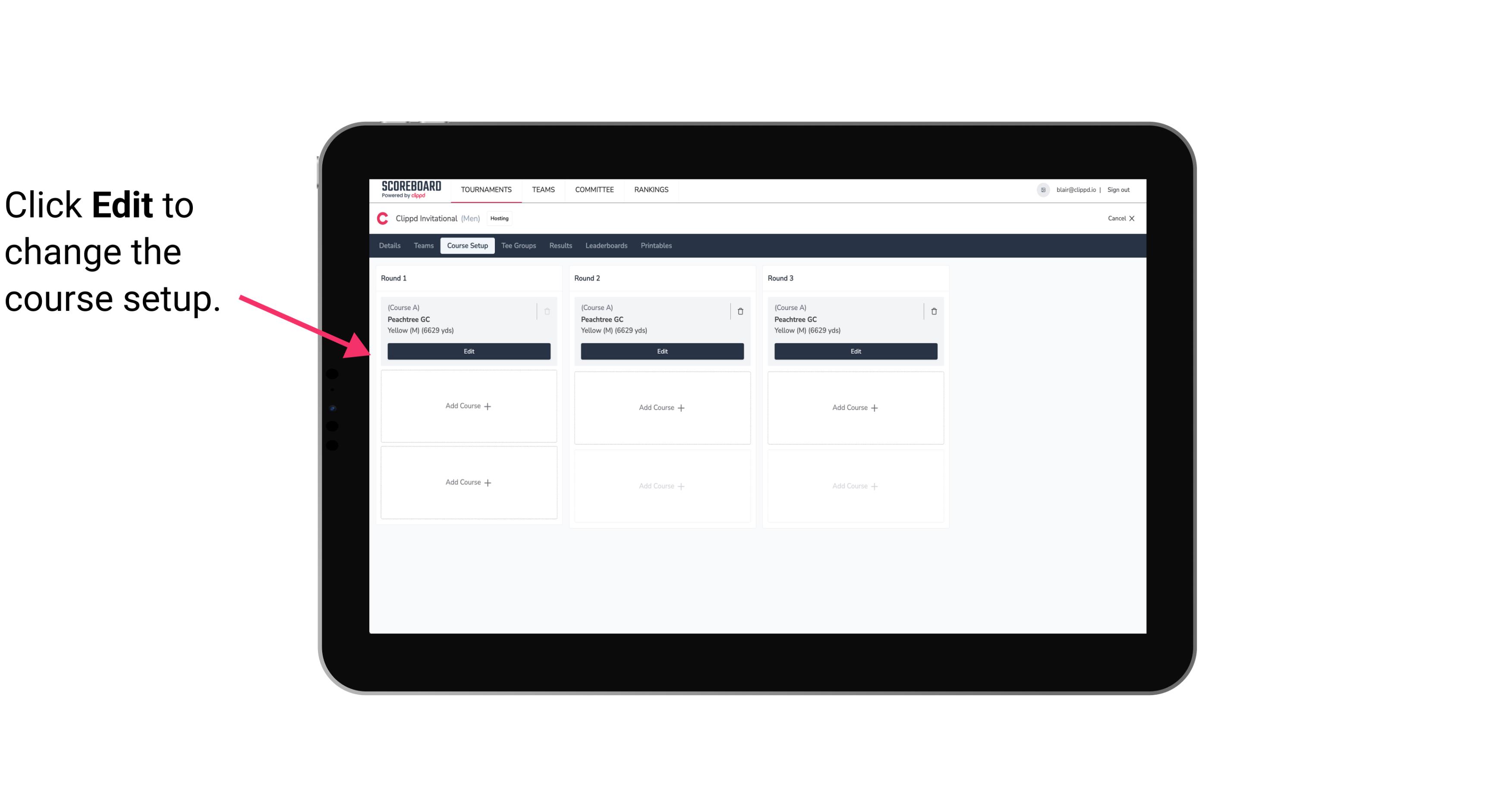
Task: Click the Course Setup tab
Action: (467, 245)
